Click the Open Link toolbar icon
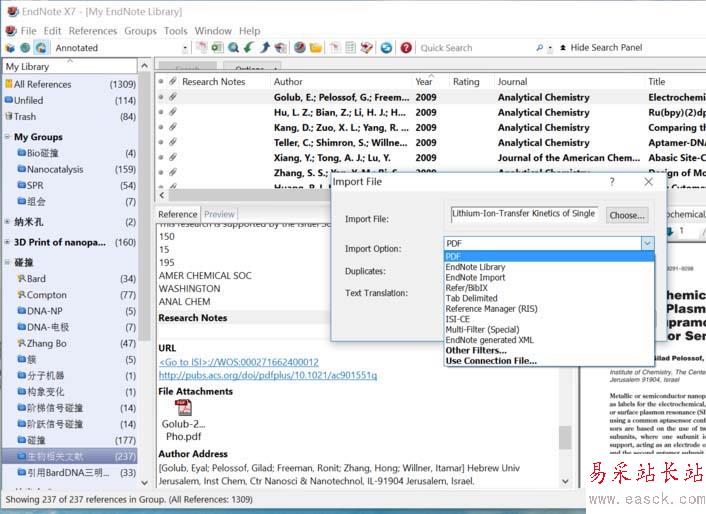This screenshot has width=706, height=514. tap(300, 47)
